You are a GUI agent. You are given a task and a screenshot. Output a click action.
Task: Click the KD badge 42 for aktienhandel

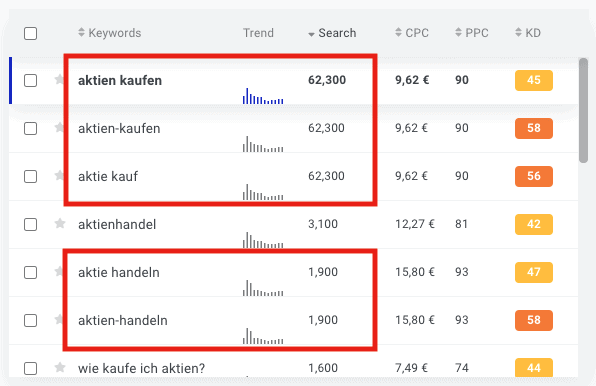coord(534,224)
